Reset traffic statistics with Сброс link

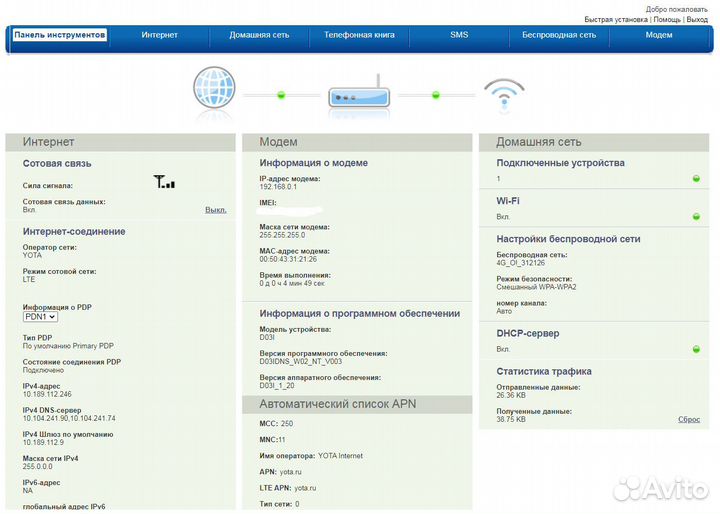tap(689, 419)
